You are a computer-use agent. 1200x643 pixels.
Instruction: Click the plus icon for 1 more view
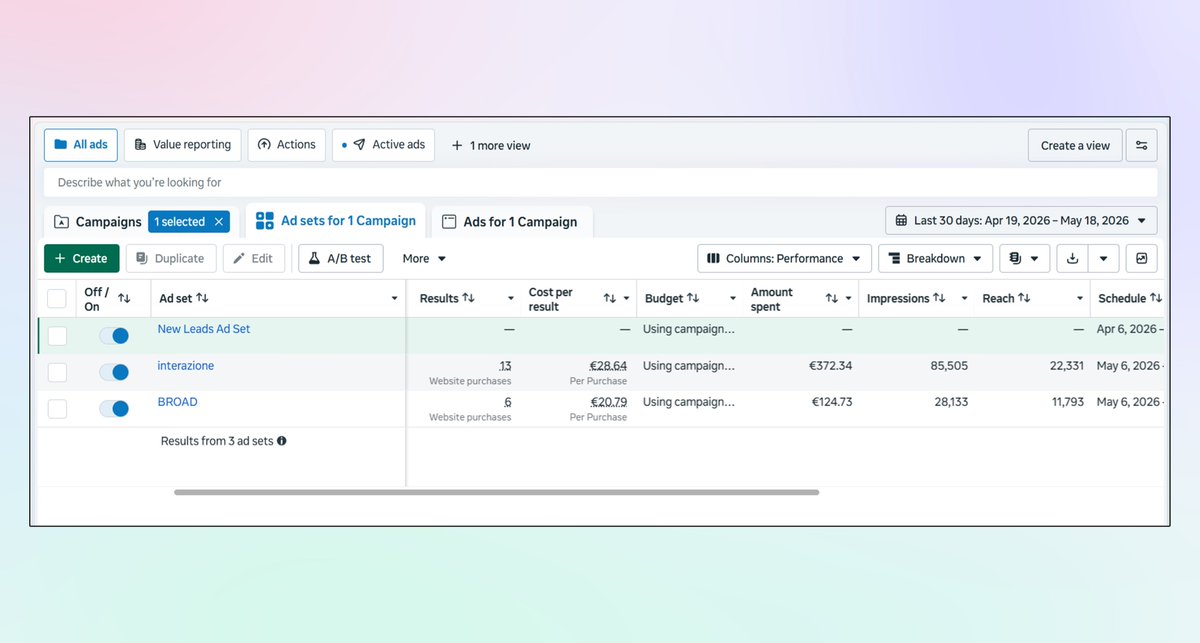tap(457, 145)
